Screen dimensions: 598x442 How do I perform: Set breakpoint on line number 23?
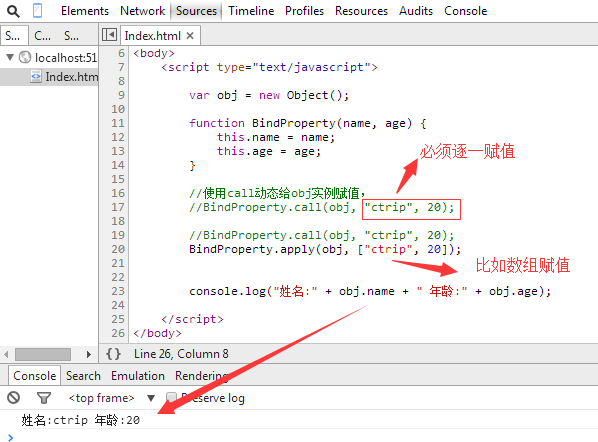pos(118,291)
